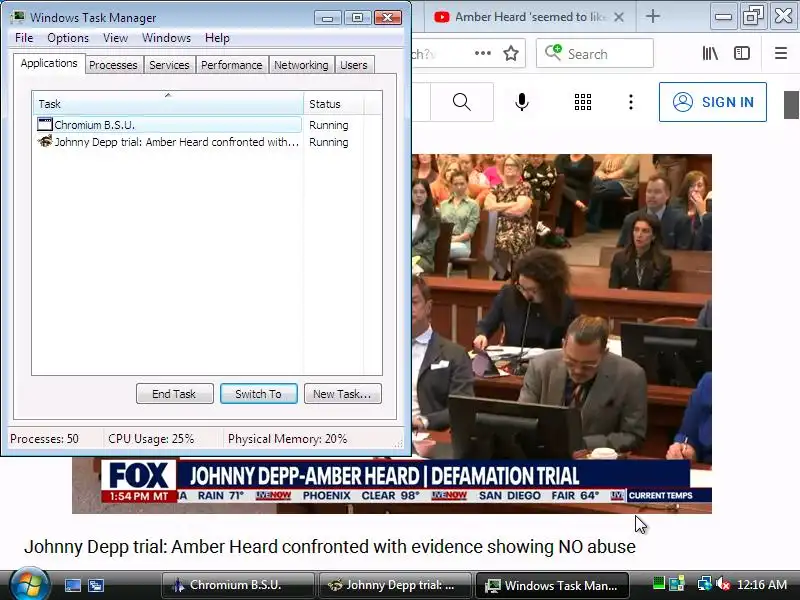Click the End Task button
Screen dimensions: 800x600
(174, 394)
